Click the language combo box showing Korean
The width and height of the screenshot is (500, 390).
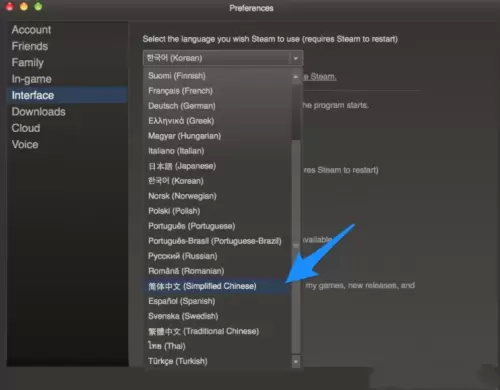223,58
